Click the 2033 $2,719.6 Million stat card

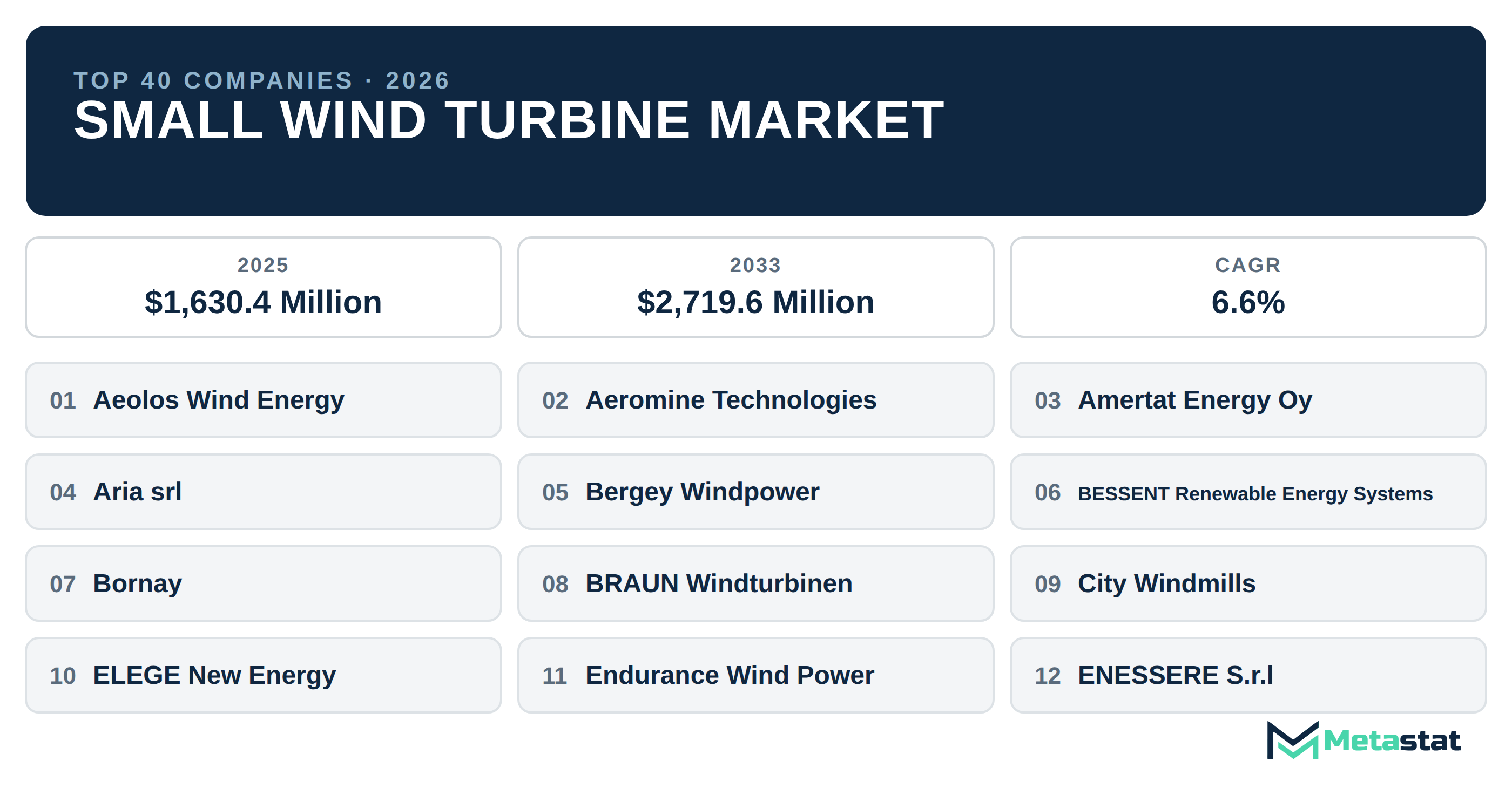[x=755, y=287]
